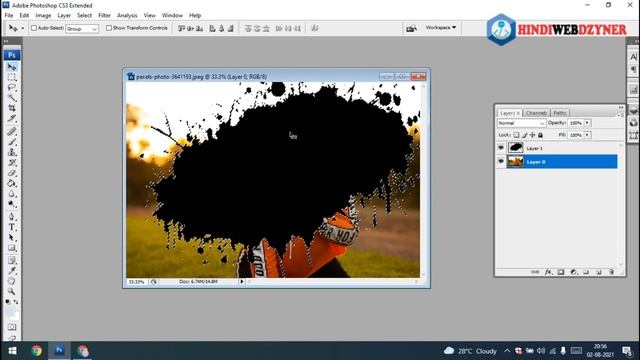640x360 pixels.
Task: Open the Opacity slider arrow
Action: [587, 123]
